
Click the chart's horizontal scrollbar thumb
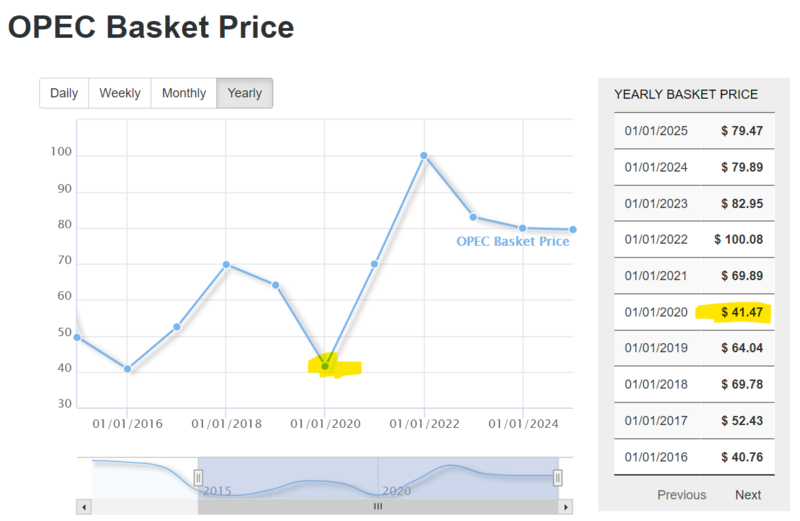378,506
